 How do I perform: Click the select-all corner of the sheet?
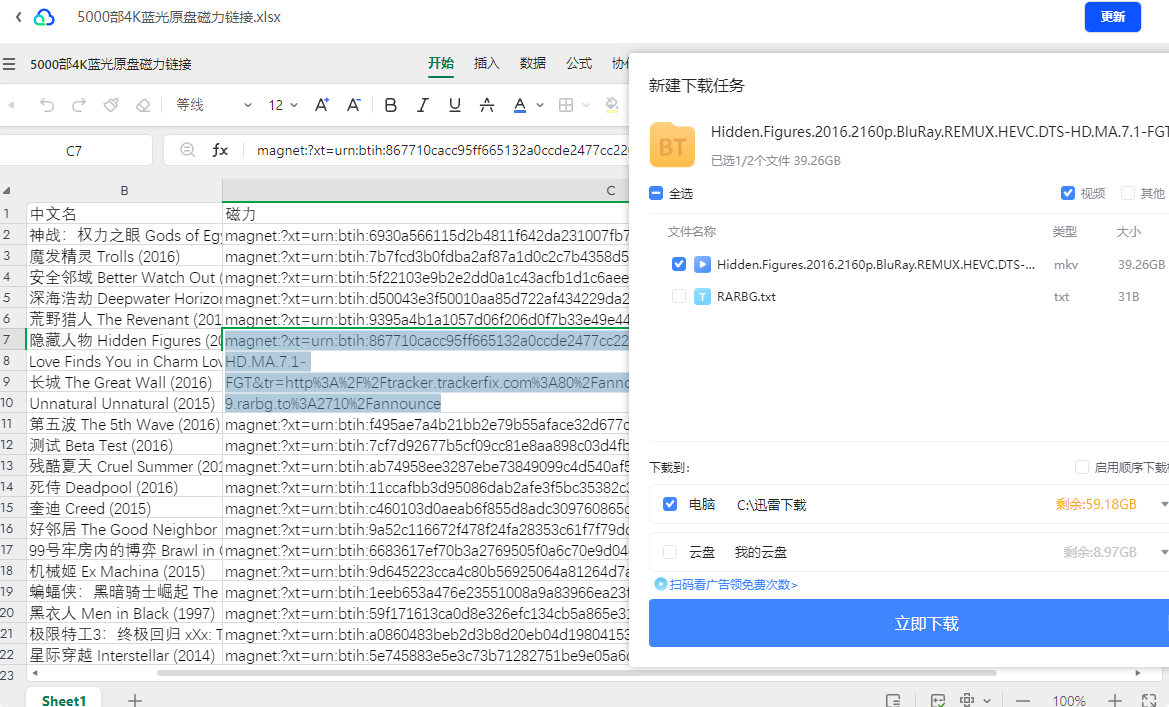coord(7,190)
